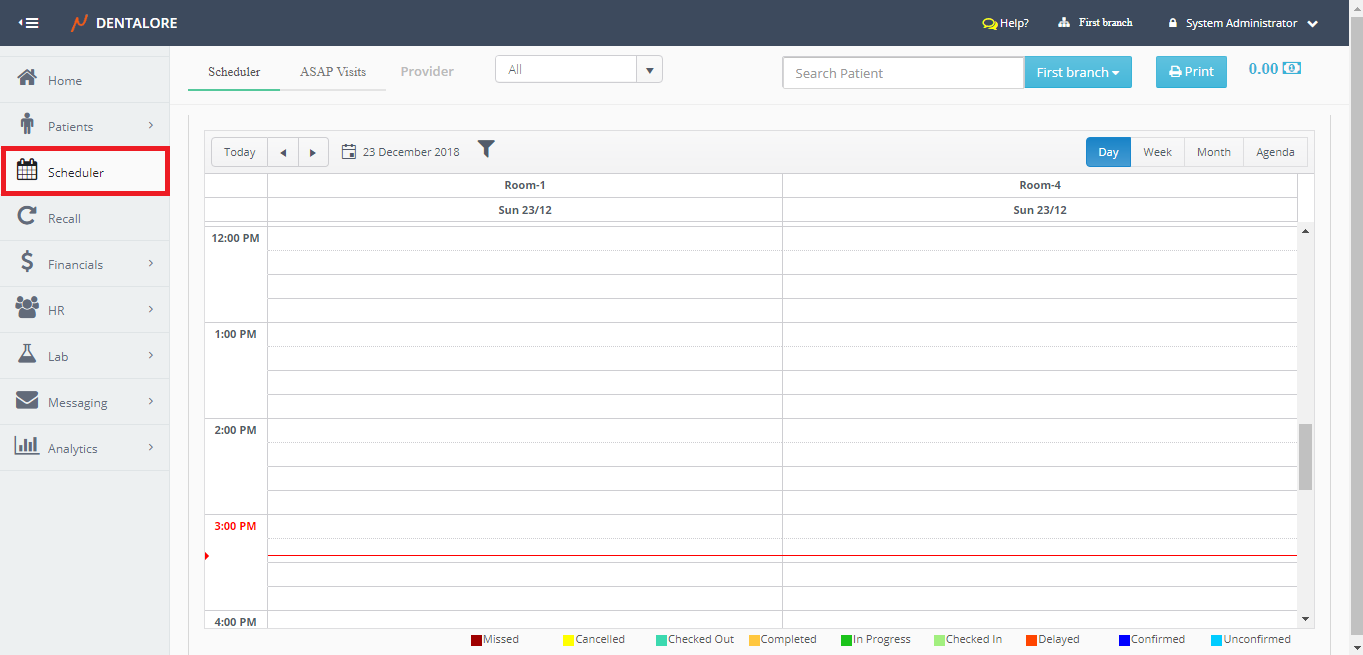Go to next day arrow
Image resolution: width=1363 pixels, height=655 pixels.
coord(313,153)
